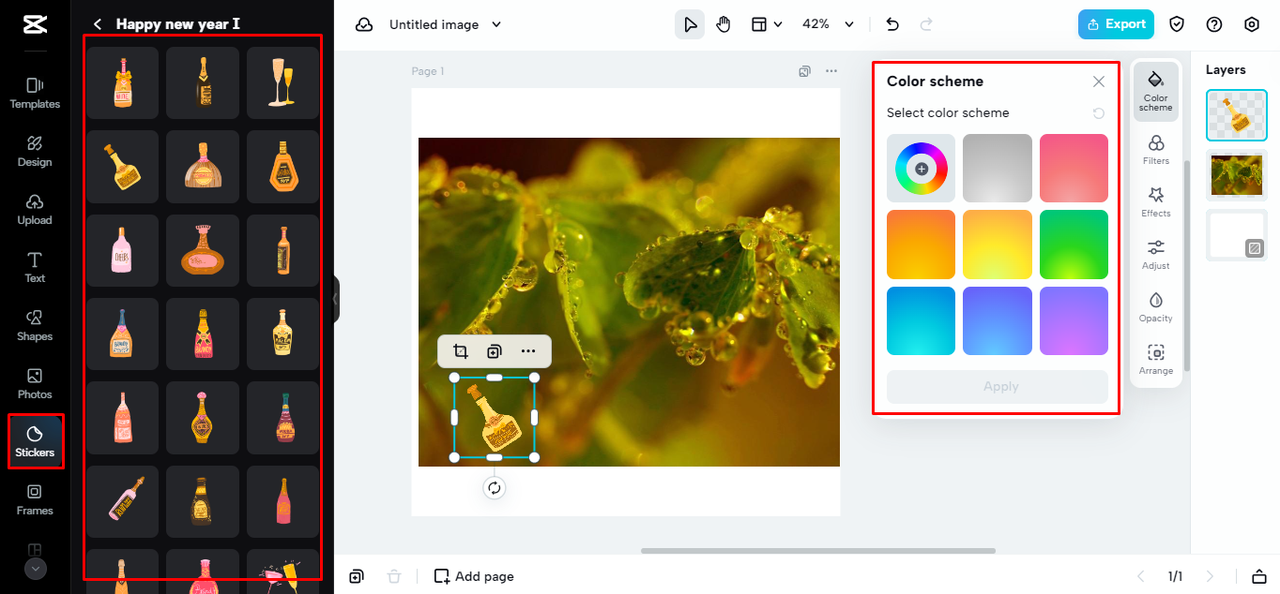The image size is (1280, 594).
Task: Open the help question mark
Action: click(1214, 24)
